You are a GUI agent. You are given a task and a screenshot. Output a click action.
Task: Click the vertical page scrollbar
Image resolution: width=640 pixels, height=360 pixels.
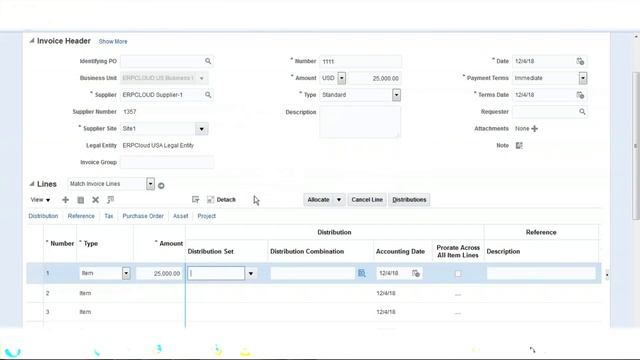click(x=636, y=146)
